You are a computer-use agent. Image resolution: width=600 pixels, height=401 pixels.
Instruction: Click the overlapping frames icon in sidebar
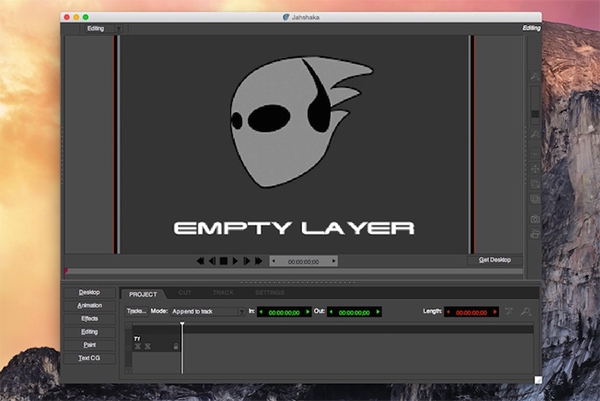[535, 199]
